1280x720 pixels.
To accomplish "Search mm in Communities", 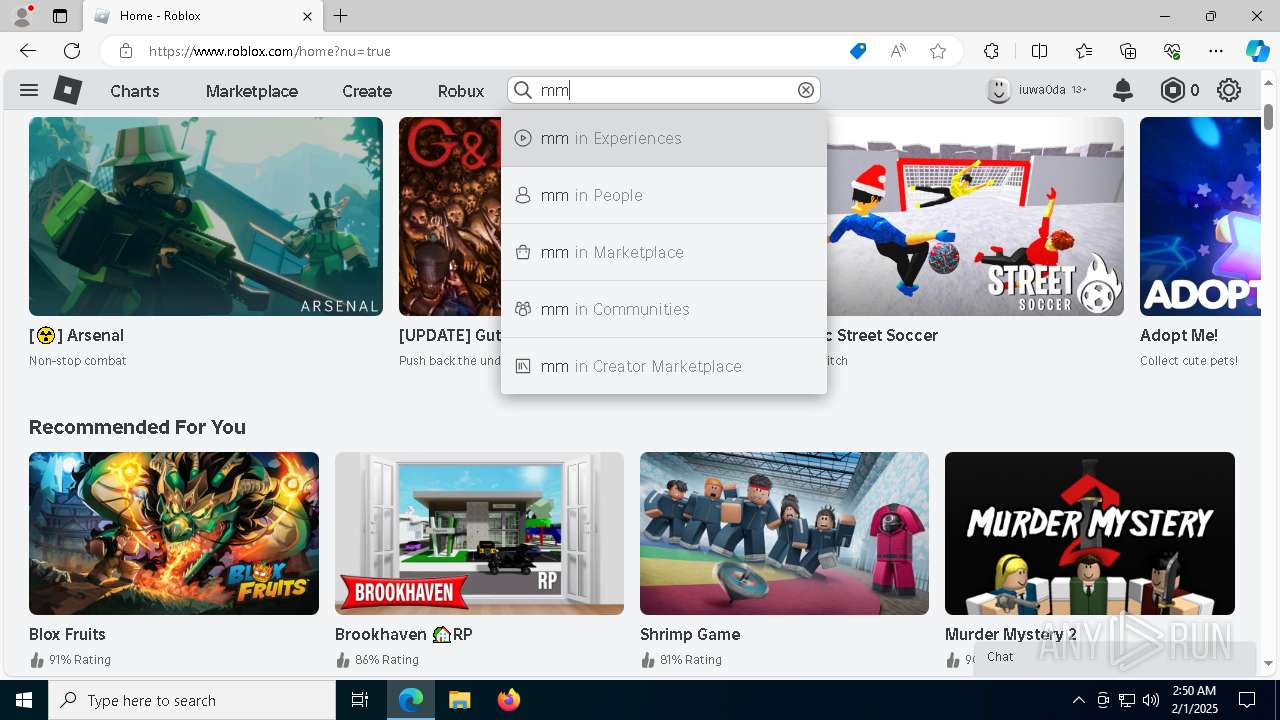I will pos(664,309).
